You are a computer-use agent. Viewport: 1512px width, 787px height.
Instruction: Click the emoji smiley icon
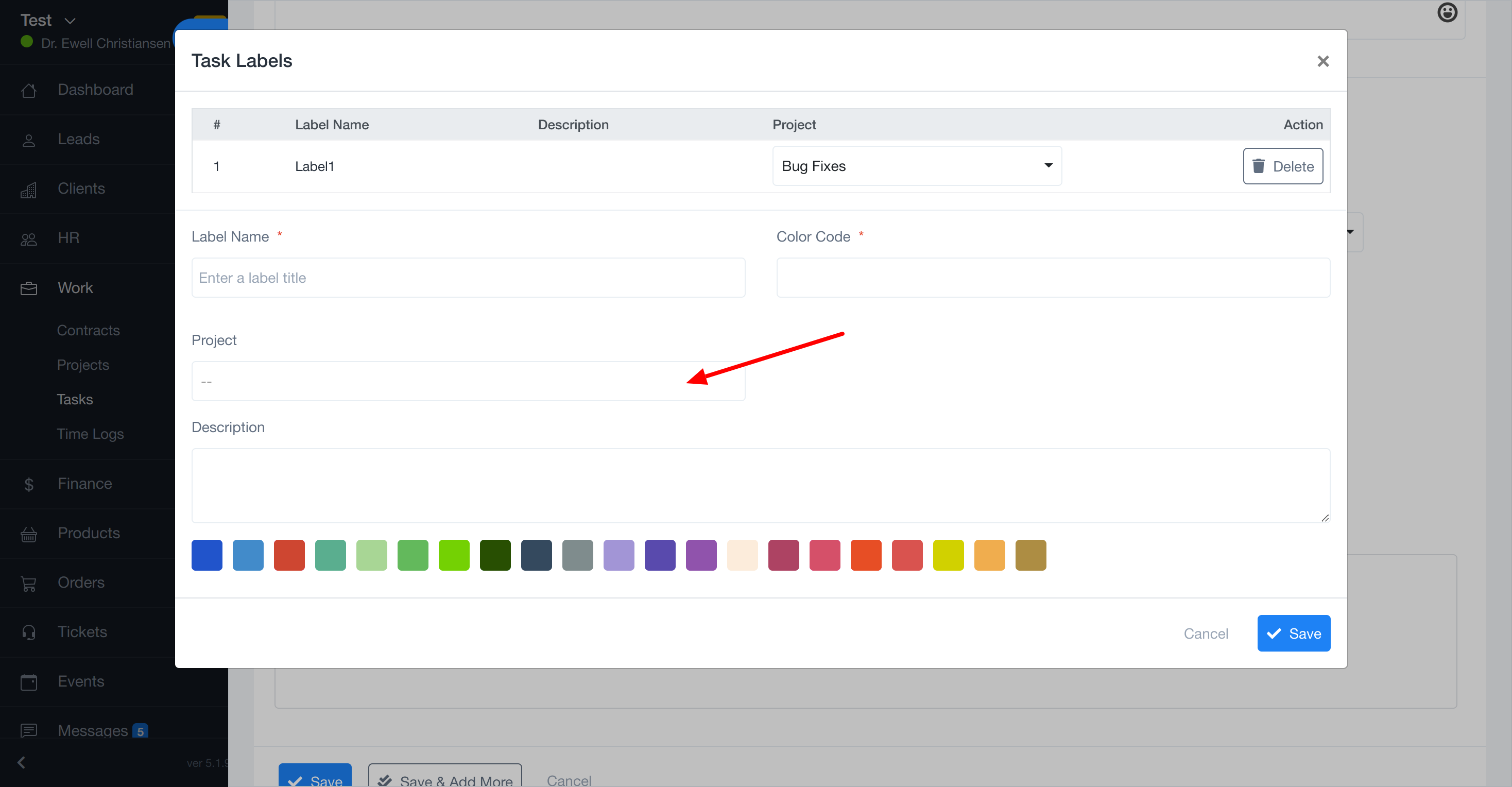click(x=1447, y=12)
